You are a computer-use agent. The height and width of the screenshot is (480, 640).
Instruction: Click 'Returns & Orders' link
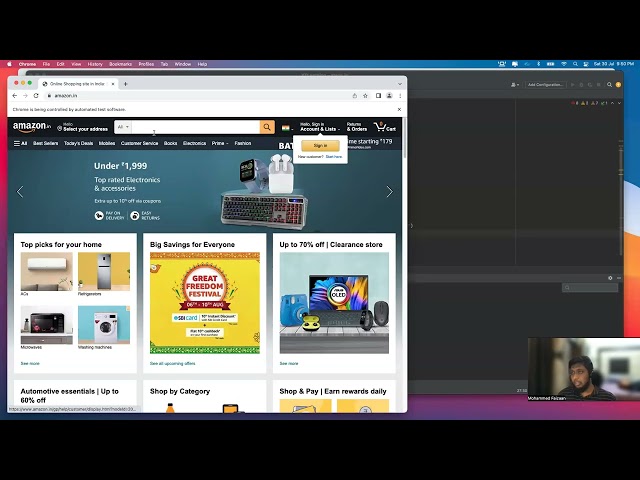coord(357,127)
